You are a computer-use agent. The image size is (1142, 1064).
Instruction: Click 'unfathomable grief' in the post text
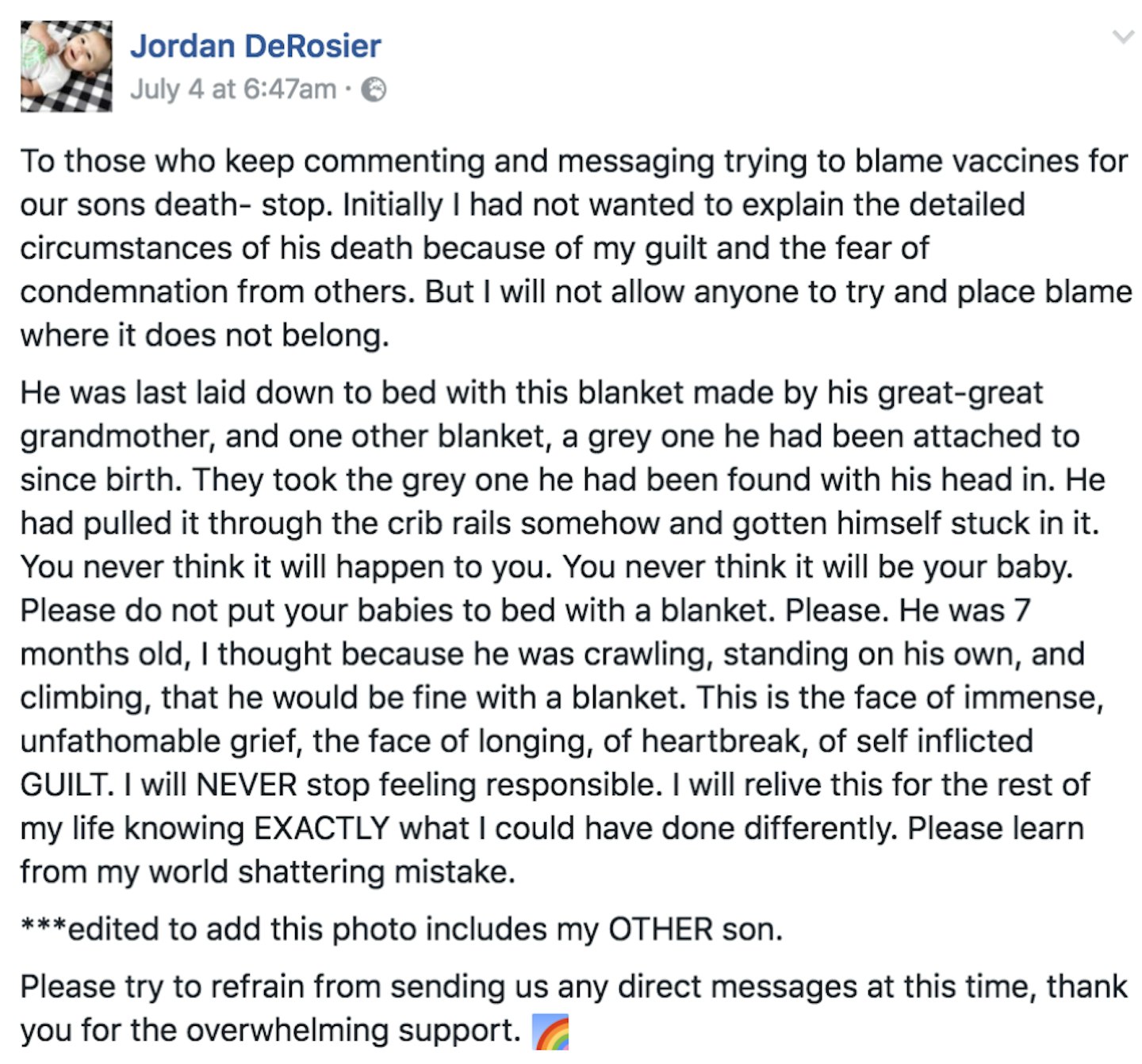[x=161, y=741]
